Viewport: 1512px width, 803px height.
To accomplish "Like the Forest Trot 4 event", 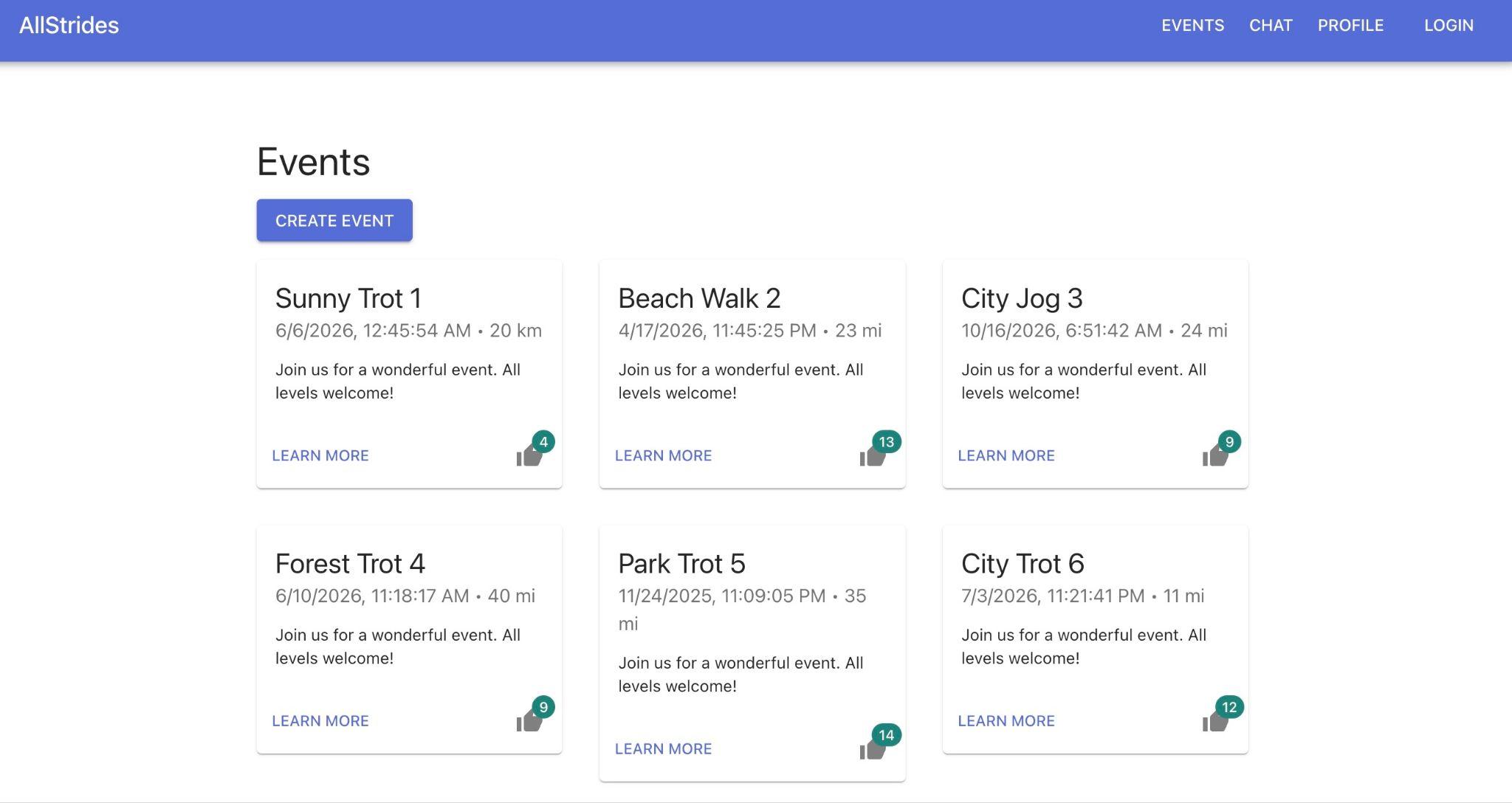I will (529, 721).
